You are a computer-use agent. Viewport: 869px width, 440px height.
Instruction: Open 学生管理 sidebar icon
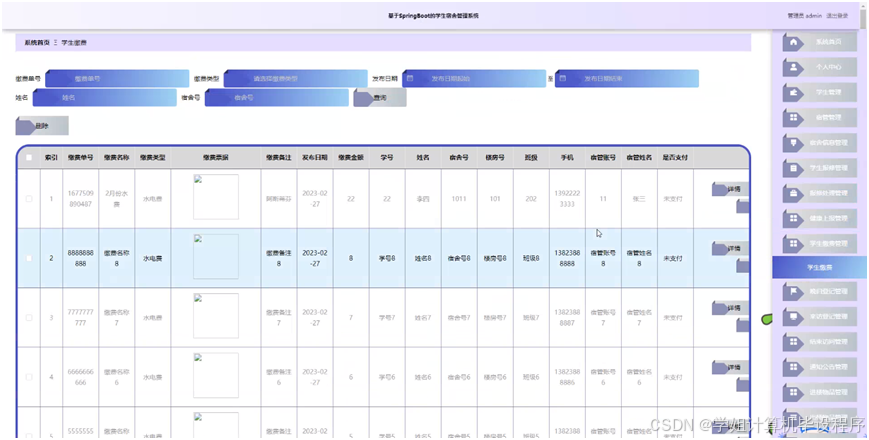pyautogui.click(x=794, y=93)
